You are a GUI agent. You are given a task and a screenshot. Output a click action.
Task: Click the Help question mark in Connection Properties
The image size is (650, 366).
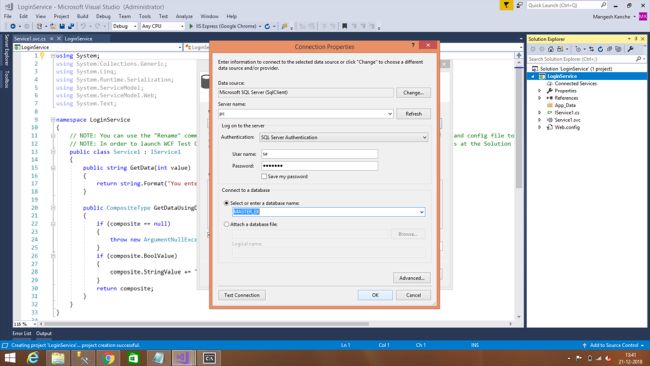413,45
